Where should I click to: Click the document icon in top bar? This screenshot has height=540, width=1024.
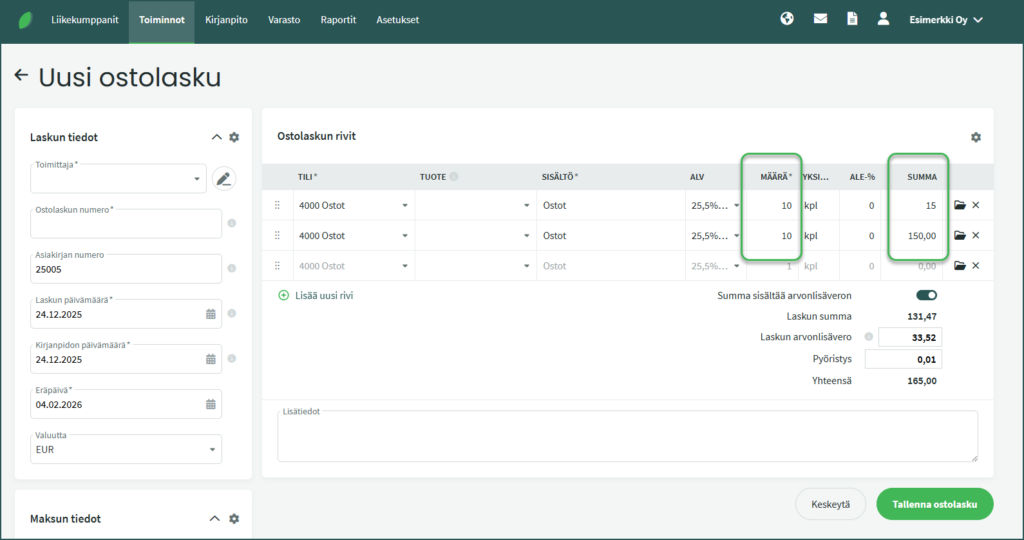(852, 19)
